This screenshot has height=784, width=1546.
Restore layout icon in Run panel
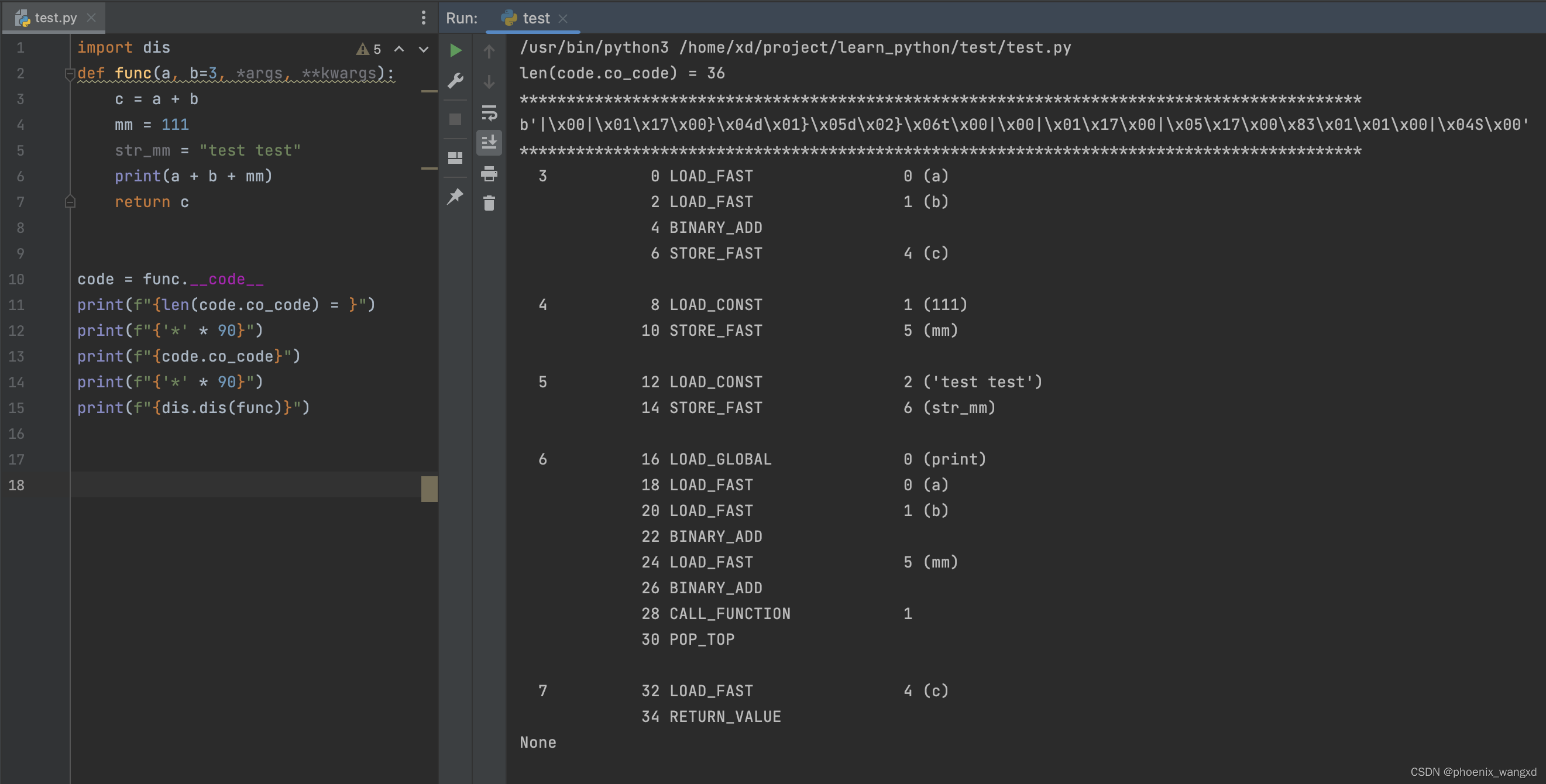(x=455, y=158)
